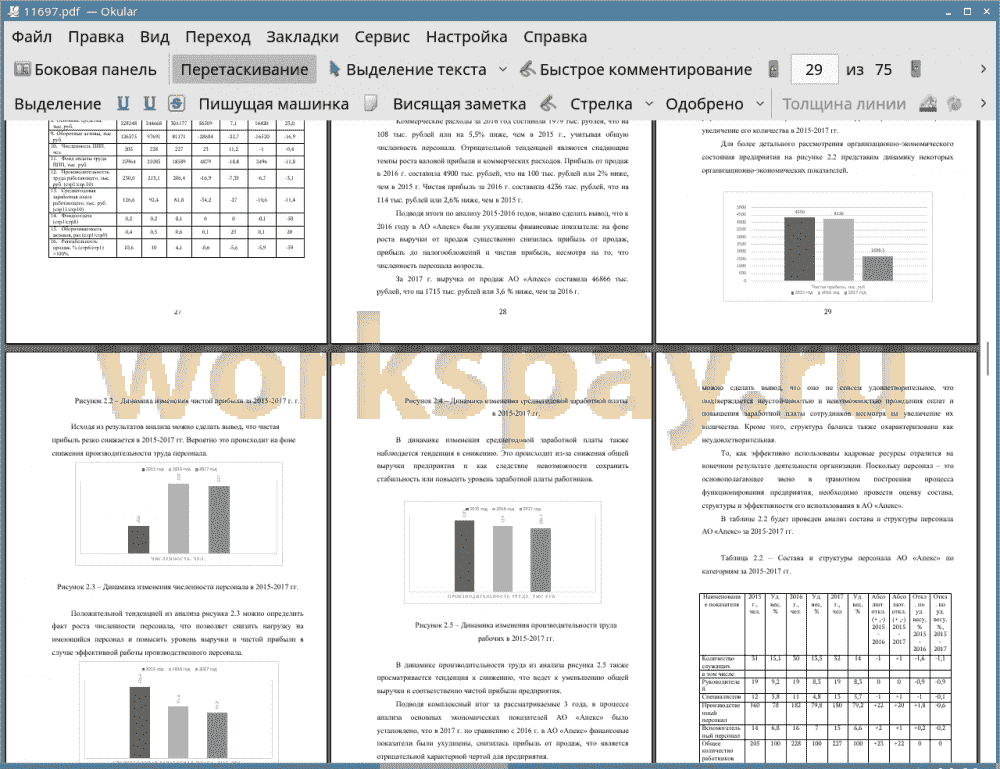Viewport: 1000px width, 769px height.
Task: Click the page number 28 at the page bottom
Action: (503, 312)
